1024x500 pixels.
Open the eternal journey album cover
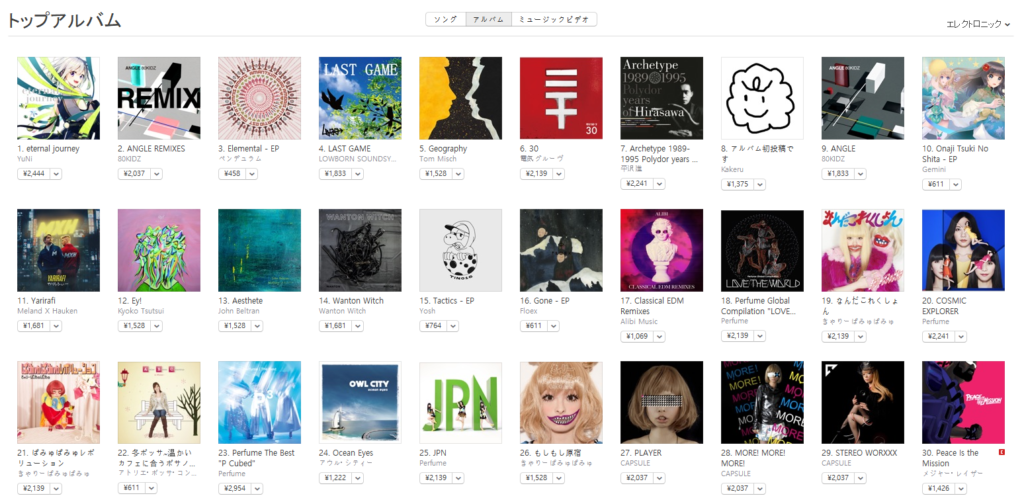pos(58,98)
